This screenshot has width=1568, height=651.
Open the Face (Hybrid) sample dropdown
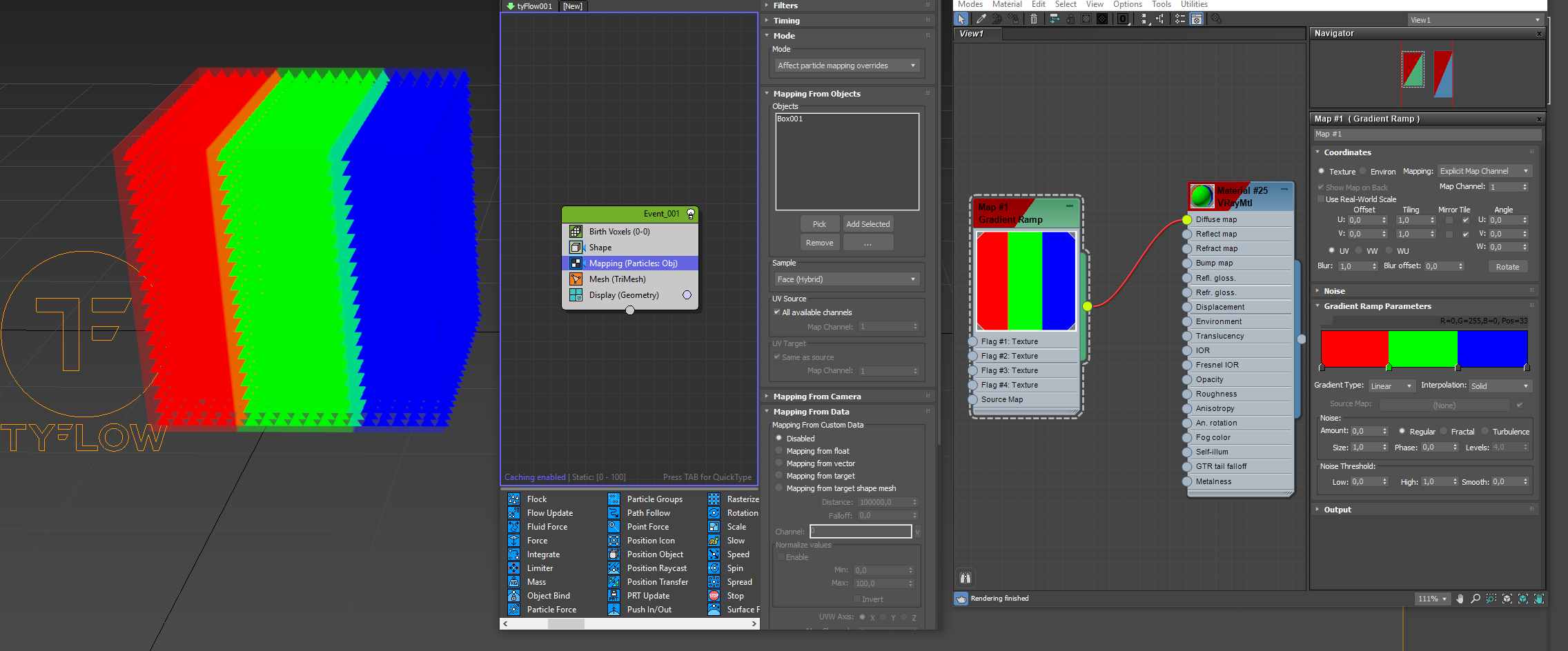point(847,279)
